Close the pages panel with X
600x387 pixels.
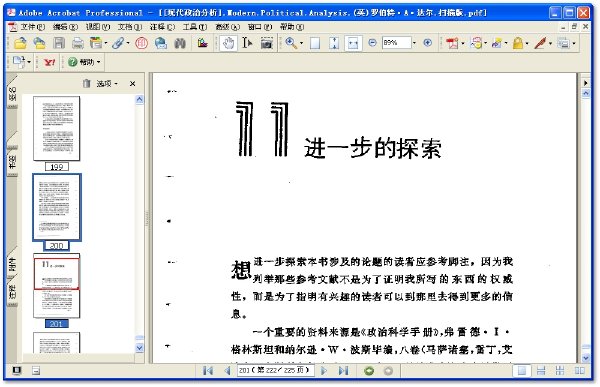click(132, 83)
